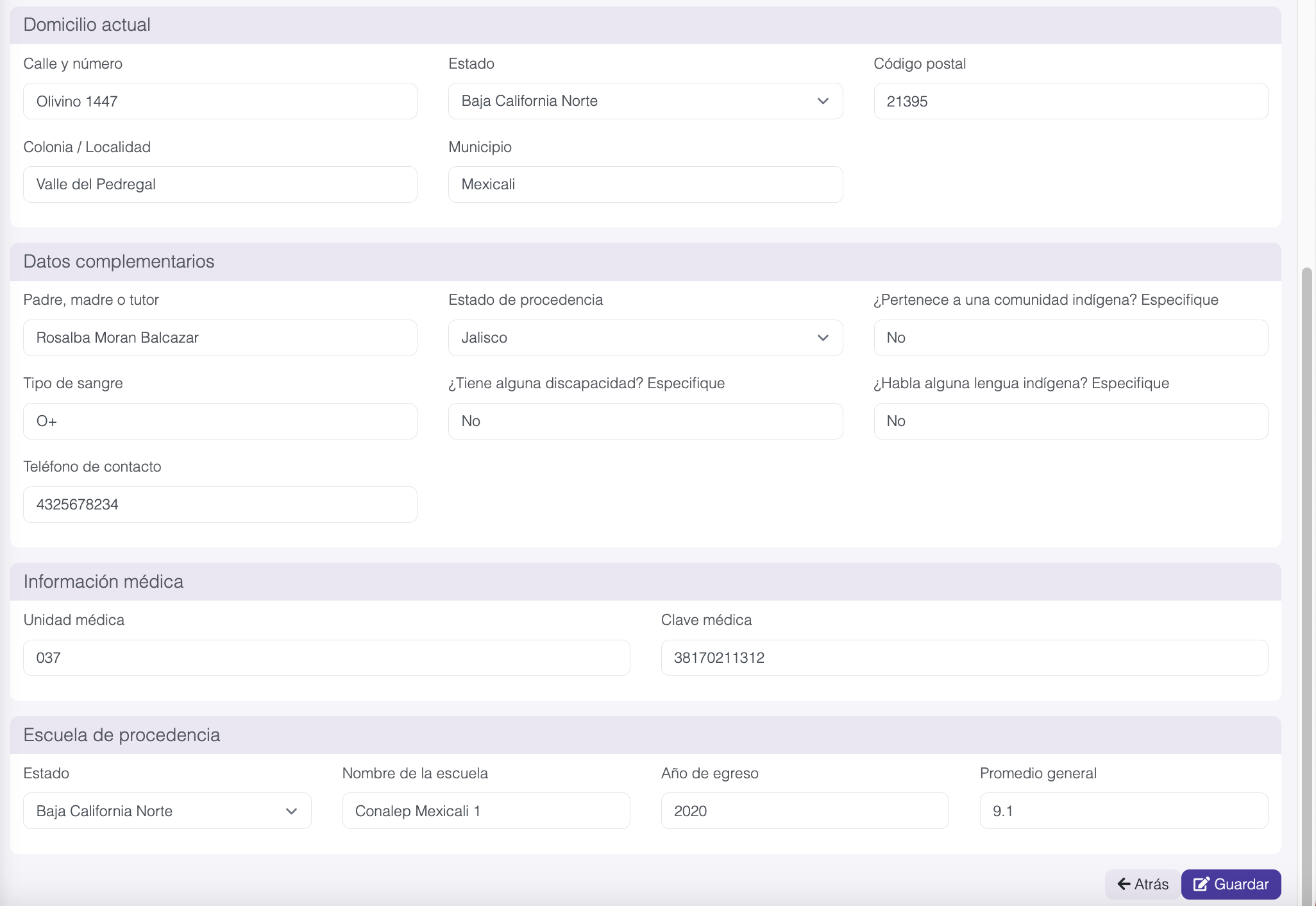Image resolution: width=1316 pixels, height=906 pixels.
Task: Go back with the Atrás button
Action: (x=1143, y=884)
